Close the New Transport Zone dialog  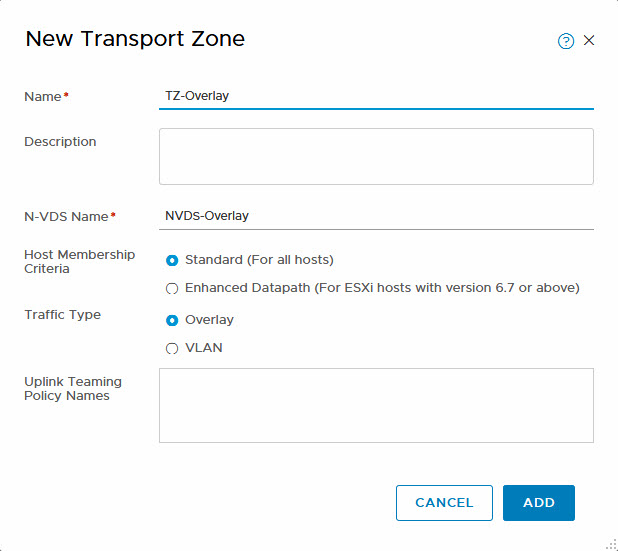589,41
